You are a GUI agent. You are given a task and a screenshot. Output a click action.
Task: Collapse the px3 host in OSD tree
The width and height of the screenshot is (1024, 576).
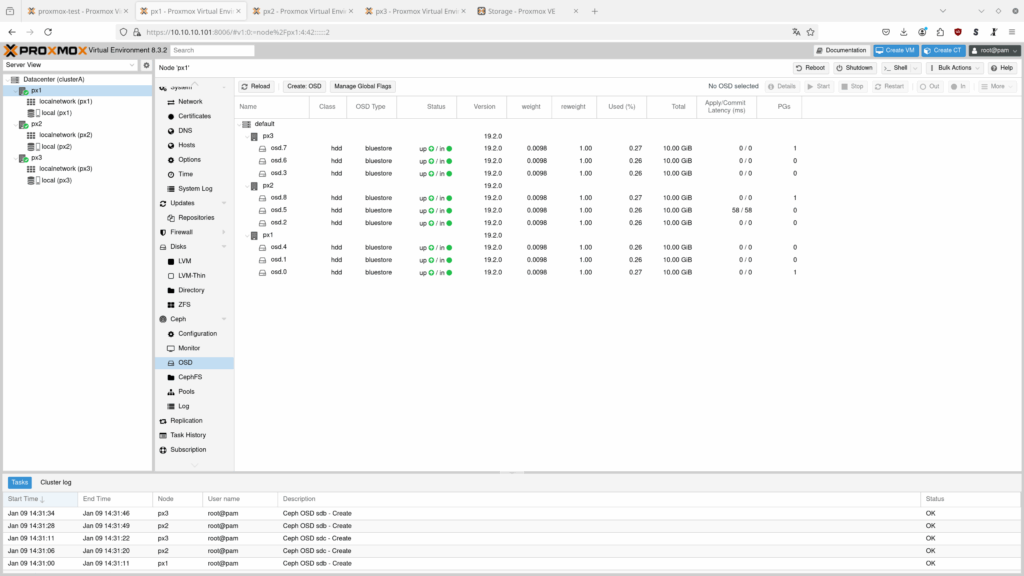[x=247, y=136]
